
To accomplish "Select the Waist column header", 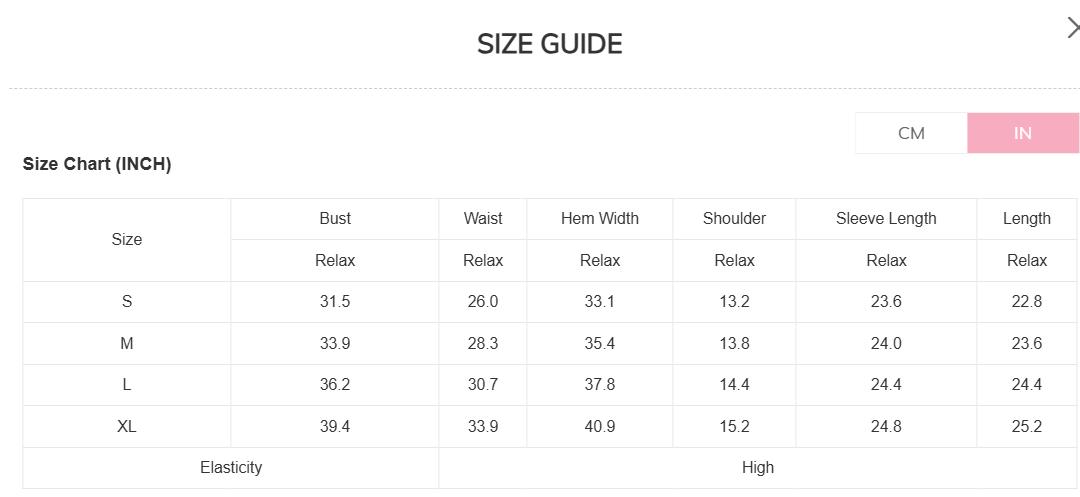I will (483, 219).
